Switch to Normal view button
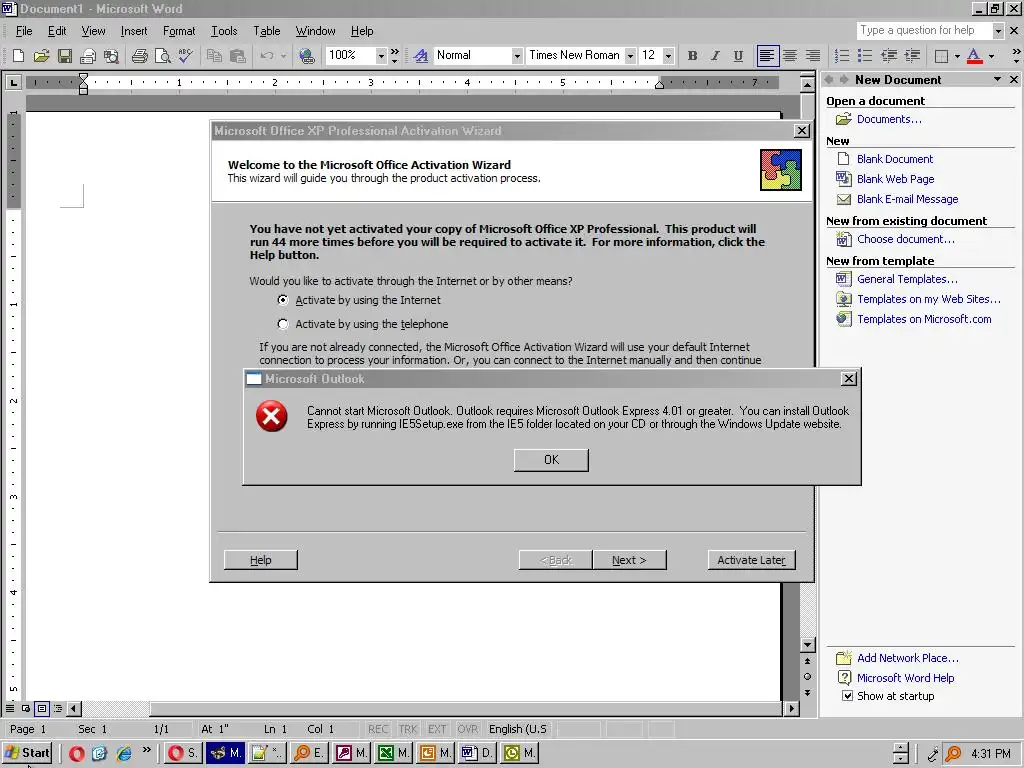Screen dimensions: 1024x768 click(x=10, y=709)
